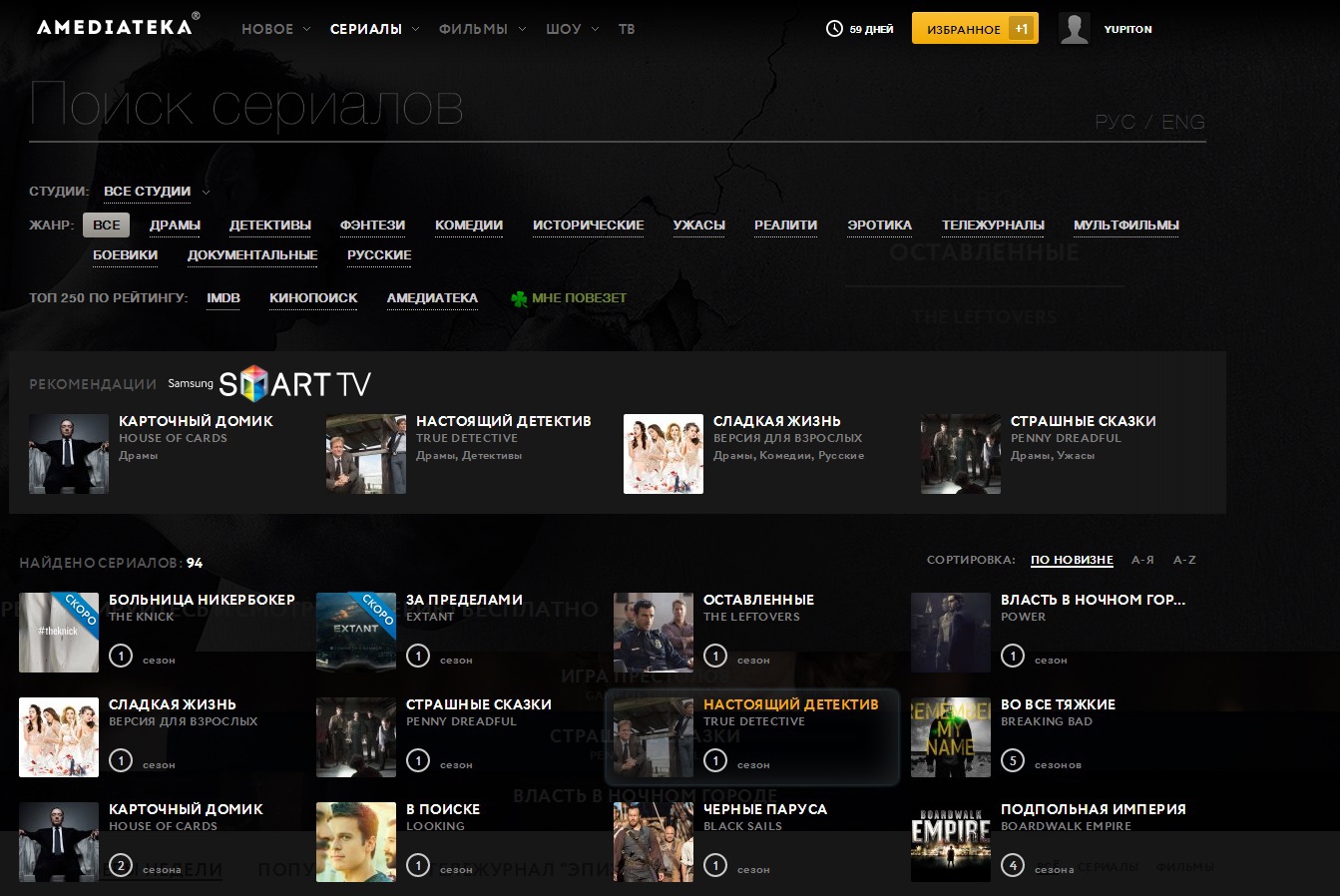This screenshot has width=1340, height=896.
Task: Open the IMDB top-250 rating list
Action: point(223,297)
